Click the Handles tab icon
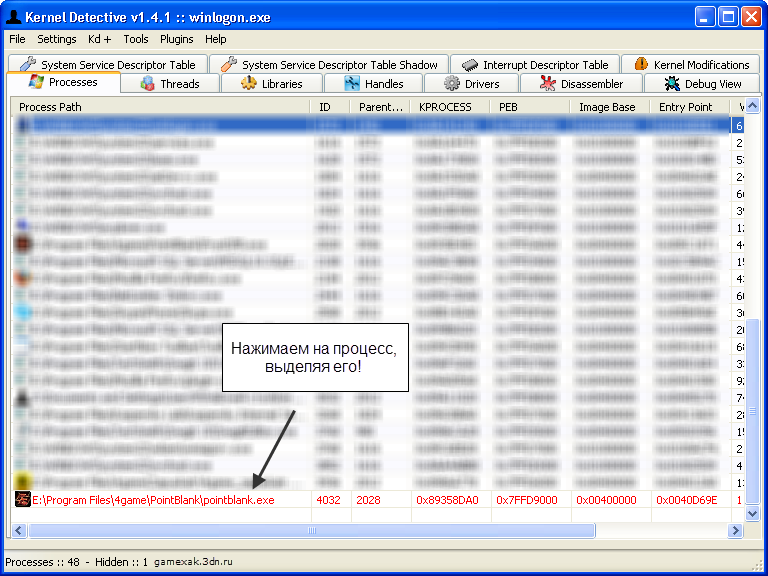 pos(352,84)
